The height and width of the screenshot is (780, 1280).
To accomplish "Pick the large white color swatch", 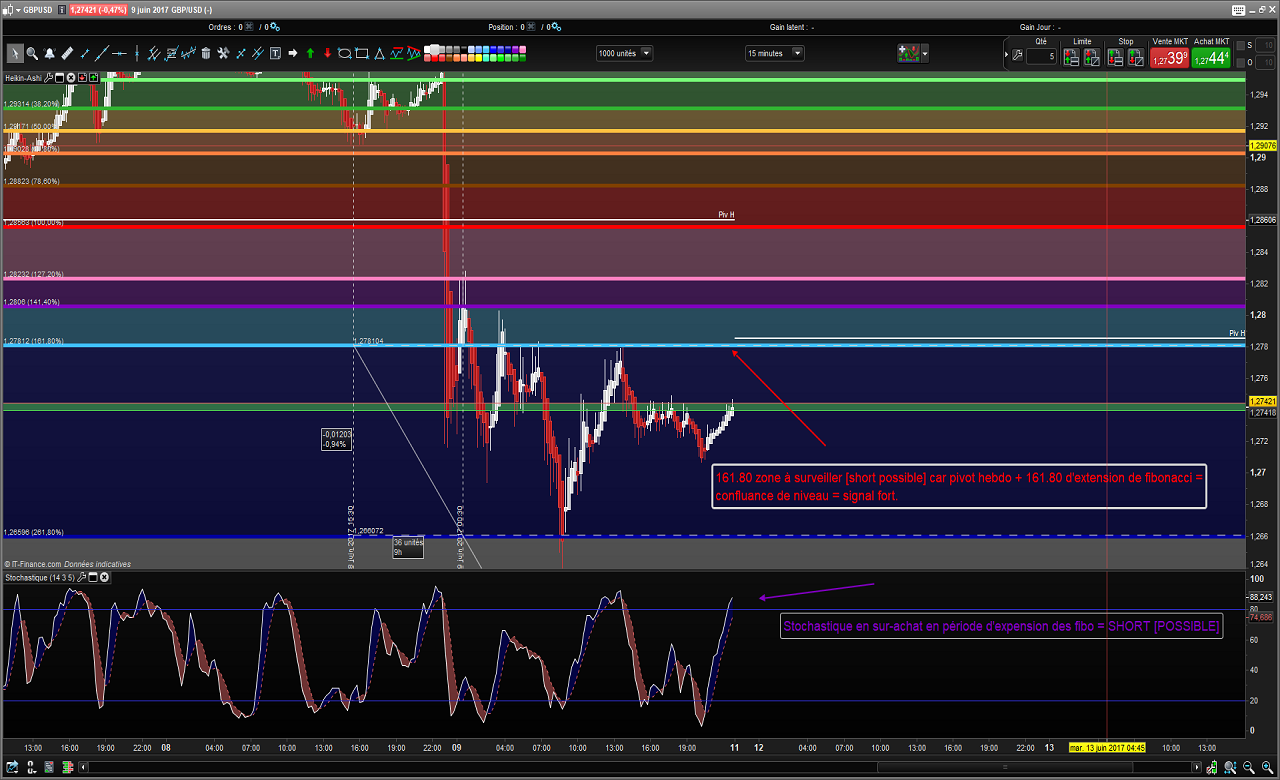I will [434, 49].
